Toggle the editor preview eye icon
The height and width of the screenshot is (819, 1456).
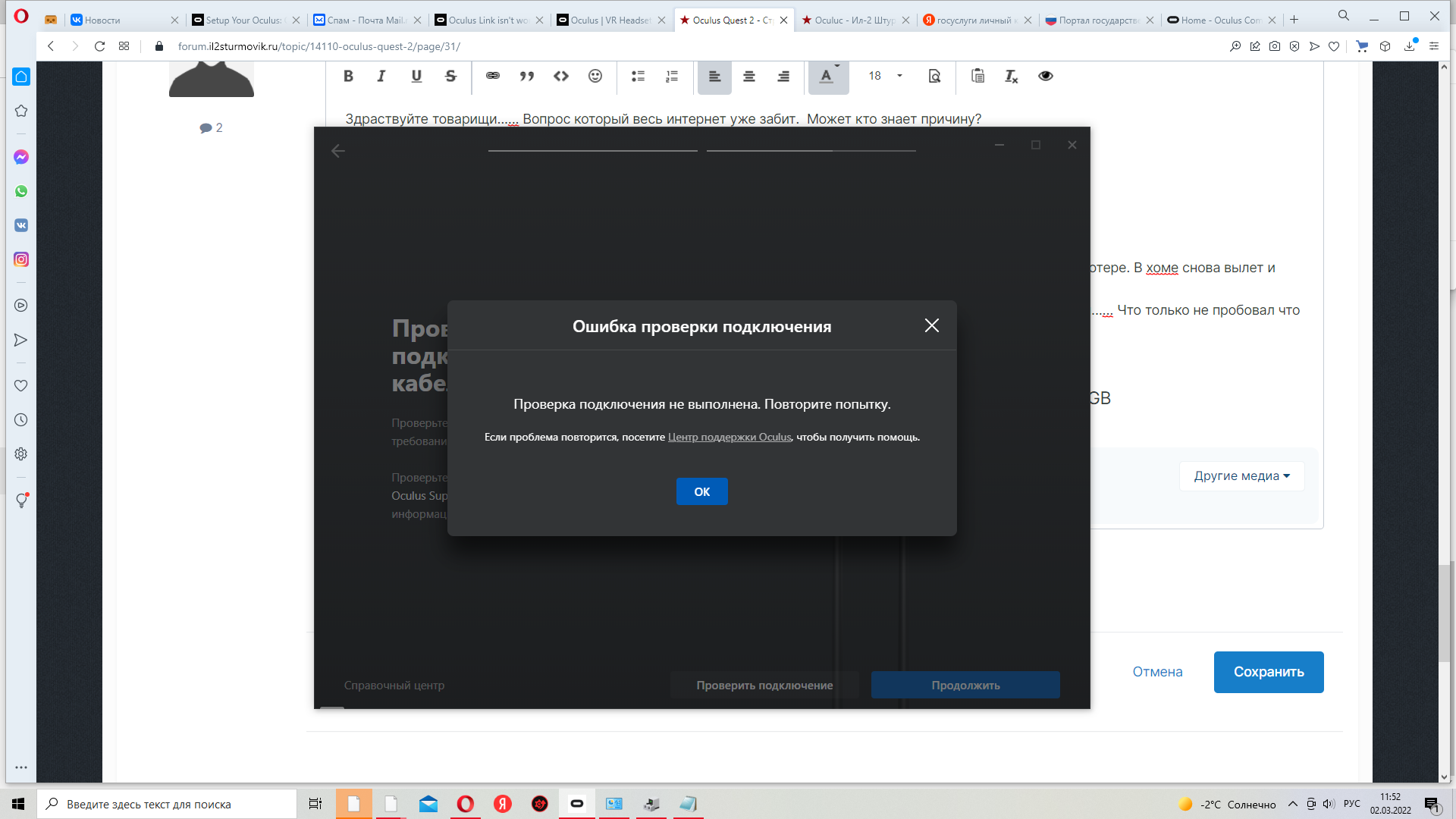[x=1046, y=76]
